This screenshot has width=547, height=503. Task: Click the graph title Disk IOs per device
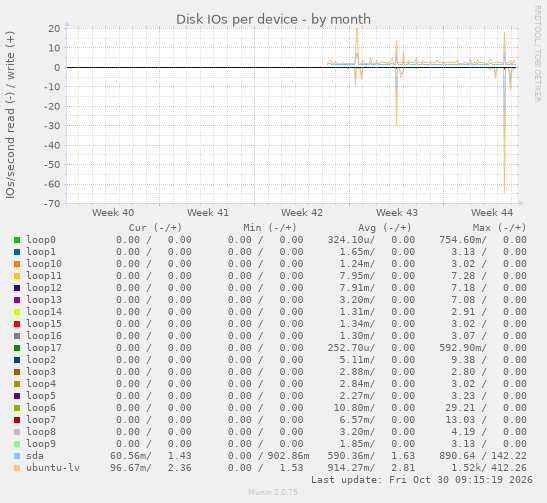(x=273, y=20)
